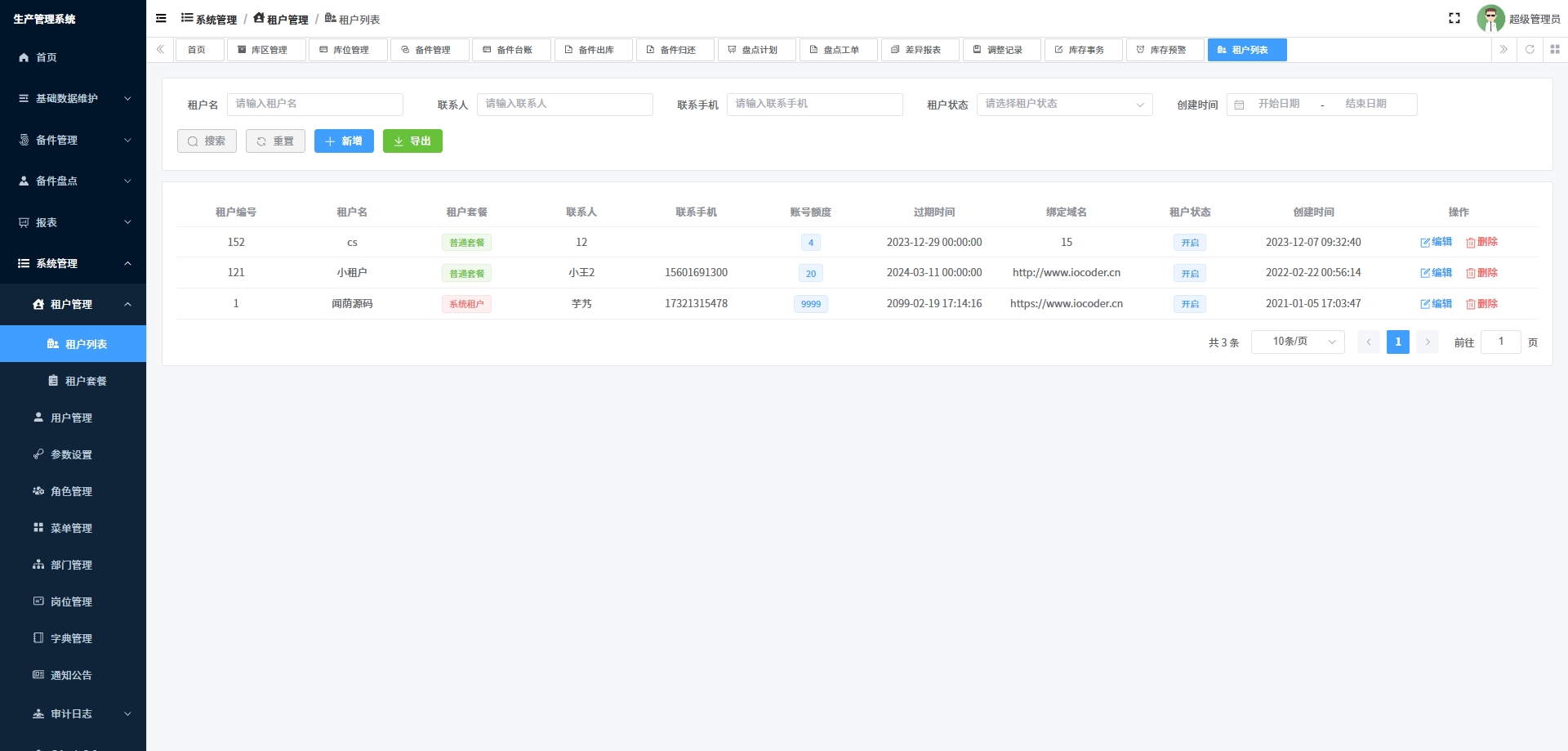Go to previous page arrow
This screenshot has height=751, width=1568.
(x=1369, y=342)
